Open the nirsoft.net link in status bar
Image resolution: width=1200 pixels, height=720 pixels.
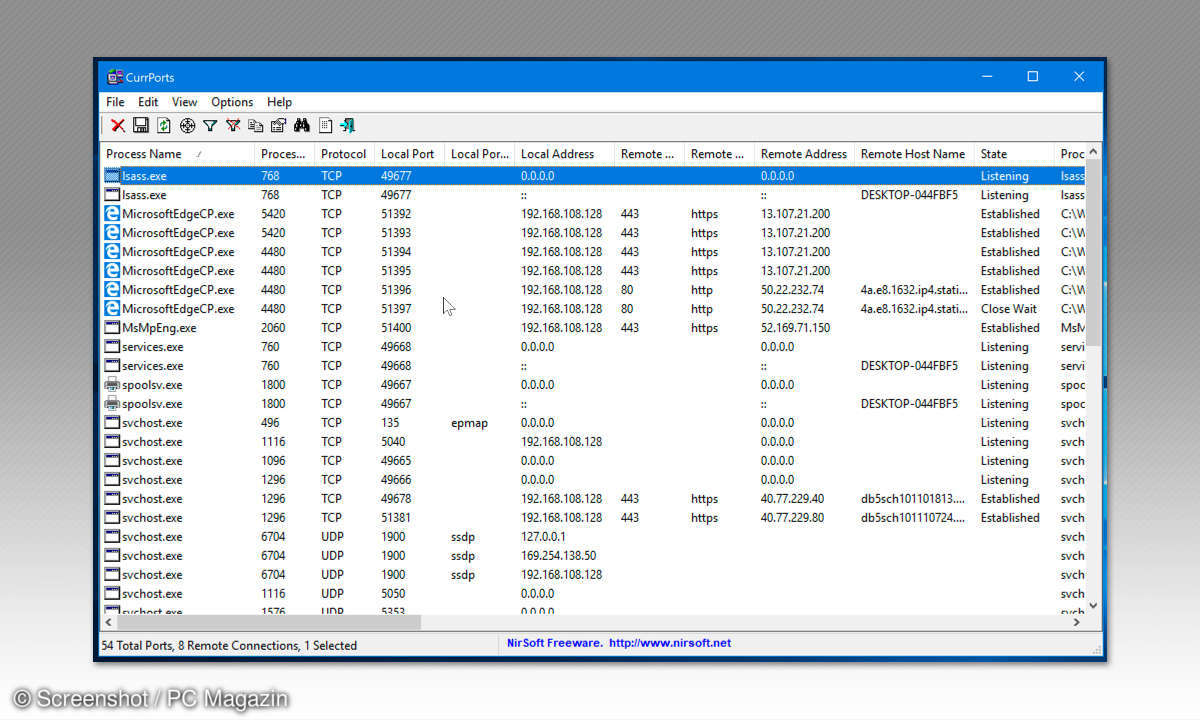pyautogui.click(x=669, y=643)
